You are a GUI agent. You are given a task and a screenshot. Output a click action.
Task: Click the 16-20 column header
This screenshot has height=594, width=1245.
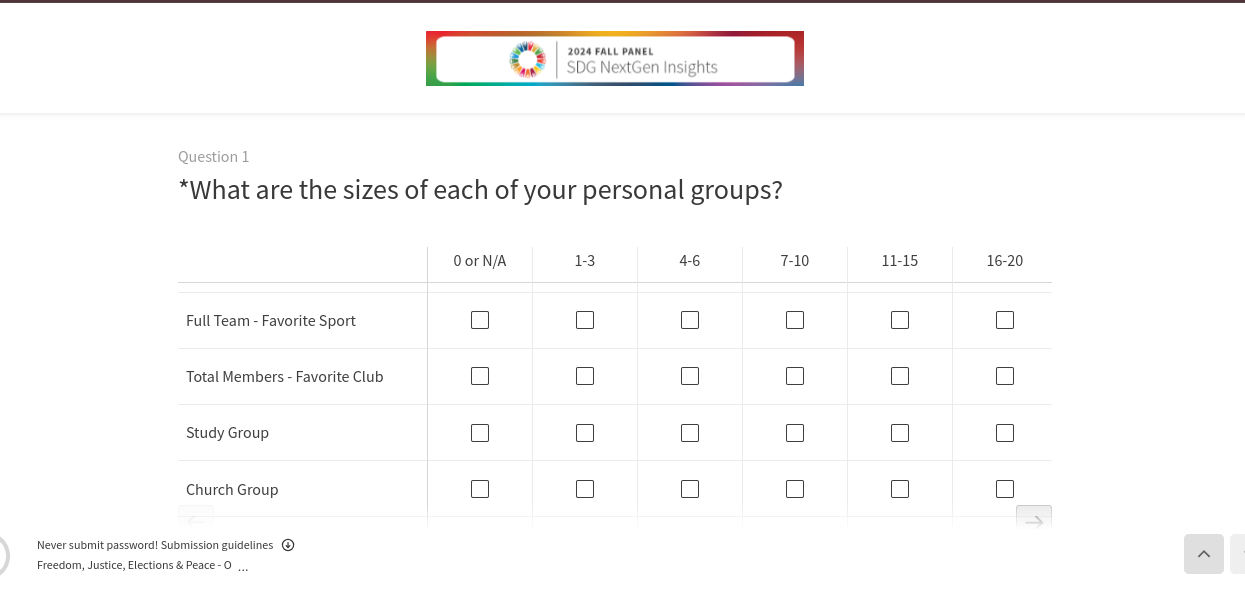(1005, 261)
